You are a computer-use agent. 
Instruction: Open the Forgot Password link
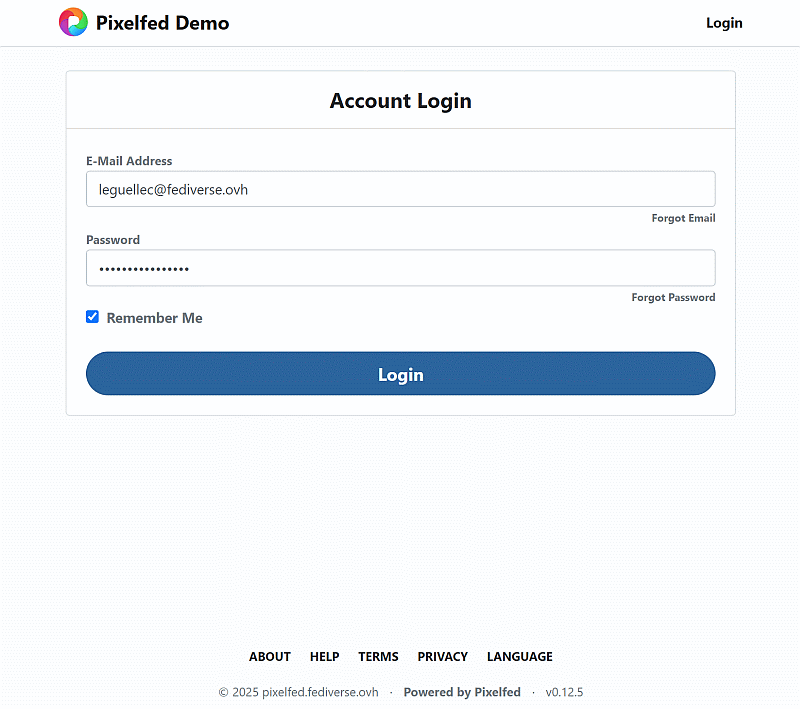pos(673,297)
